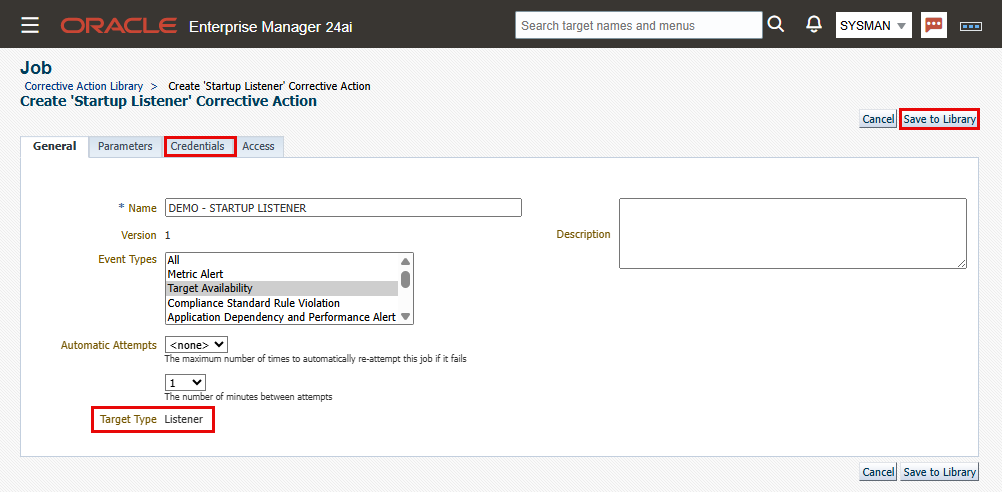1002x492 pixels.
Task: Click into the Description text area
Action: click(x=792, y=233)
